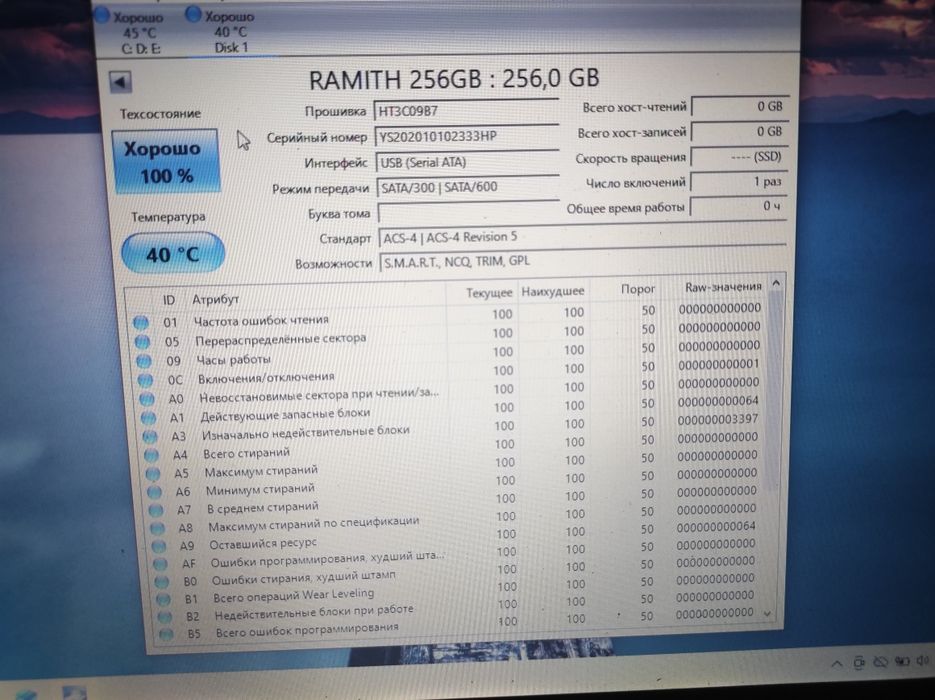Select row Перераспределённые сектора
The height and width of the screenshot is (700, 935).
click(448, 334)
